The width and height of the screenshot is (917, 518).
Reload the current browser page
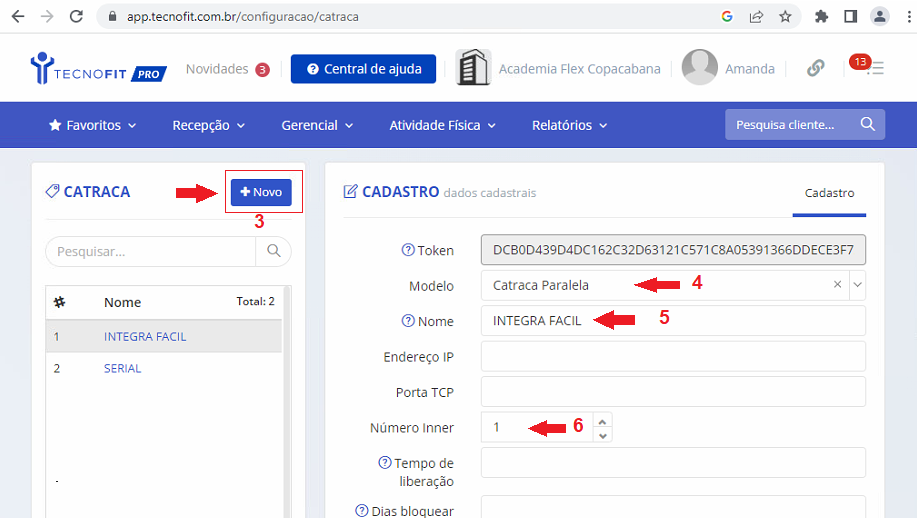click(x=76, y=16)
